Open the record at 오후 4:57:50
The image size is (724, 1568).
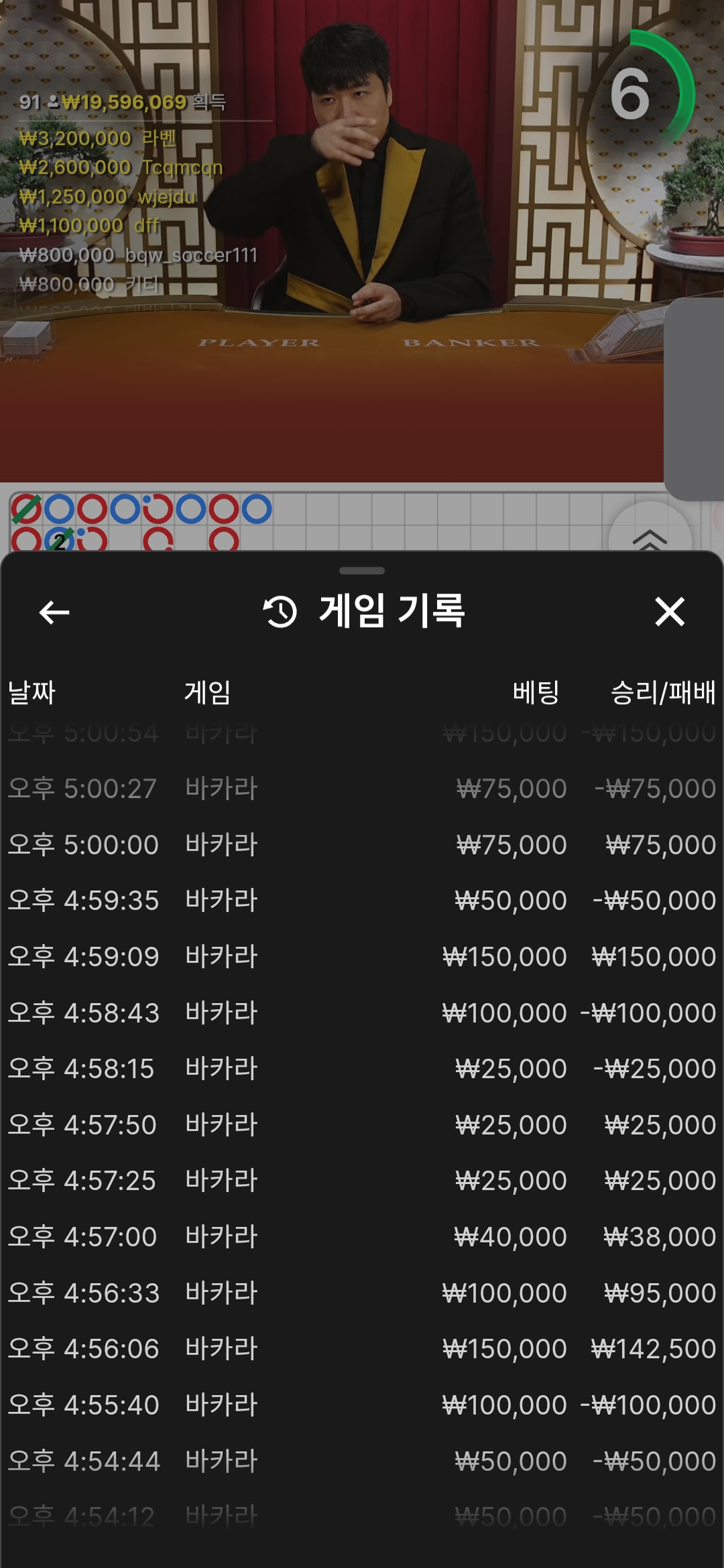362,1125
